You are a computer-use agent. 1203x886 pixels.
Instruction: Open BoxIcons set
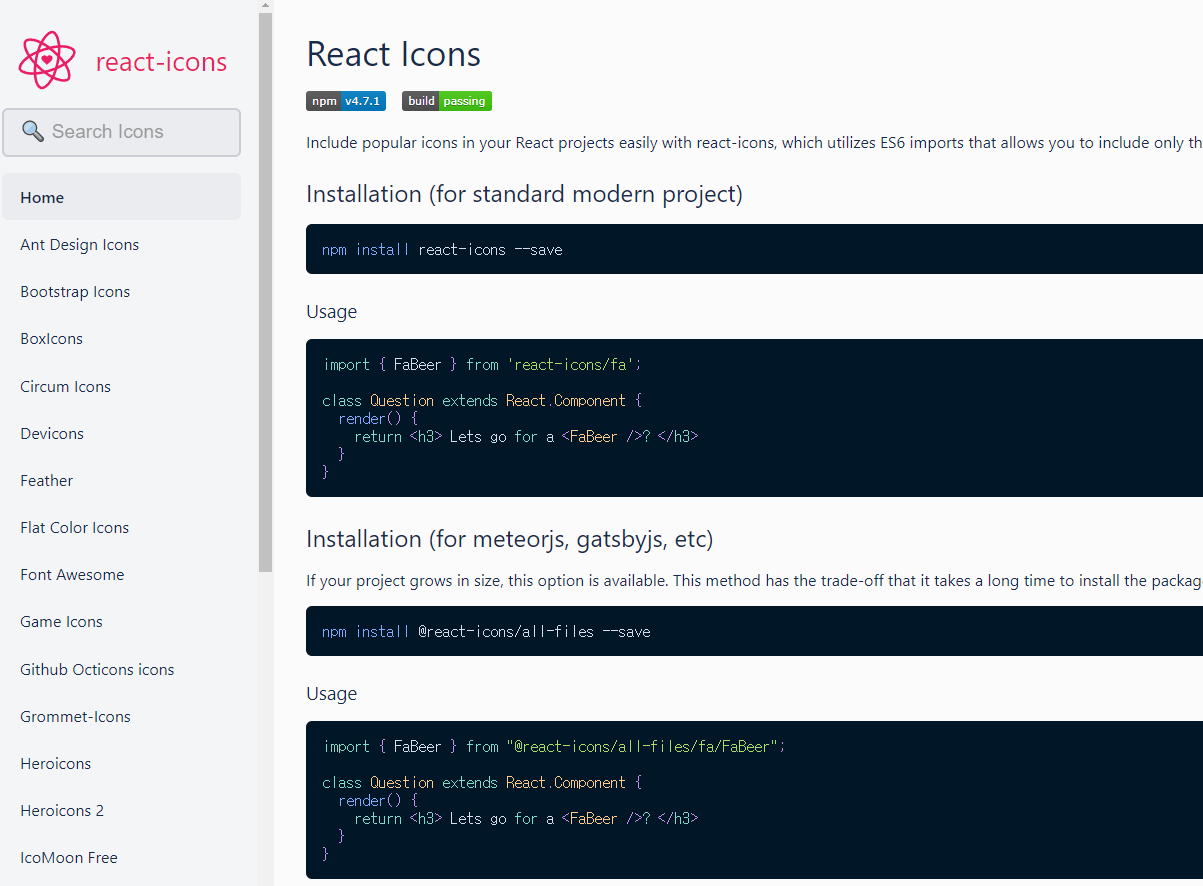tap(52, 339)
